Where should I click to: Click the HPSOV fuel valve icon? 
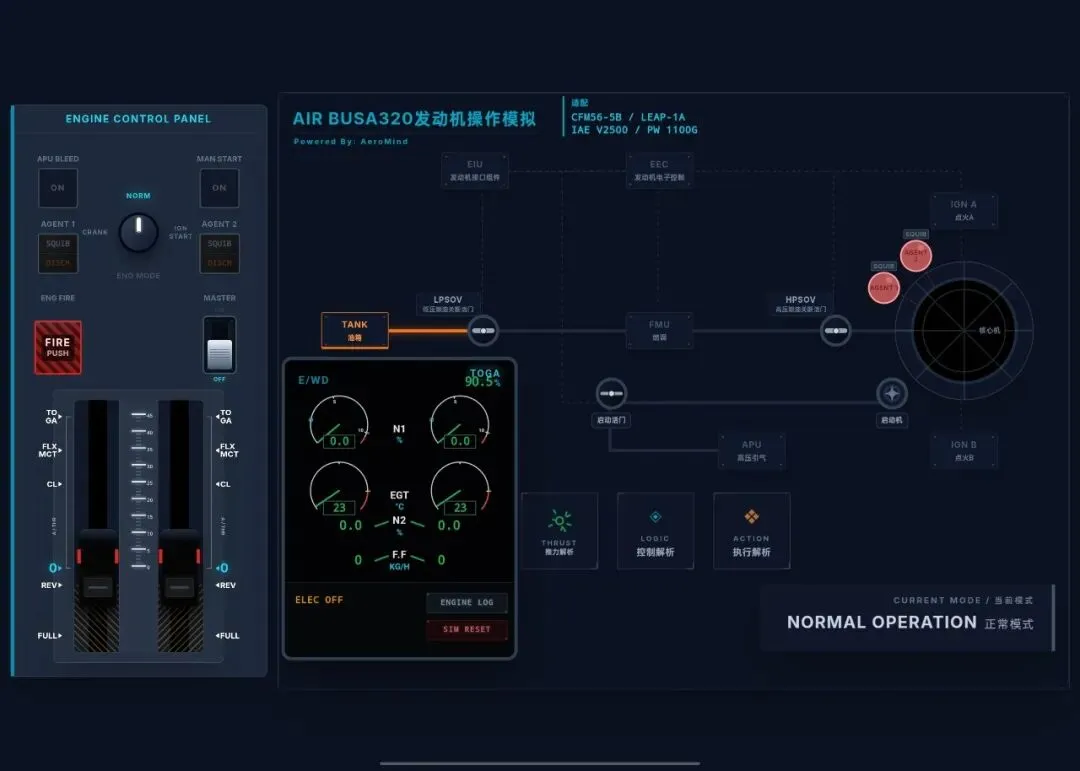(x=835, y=331)
